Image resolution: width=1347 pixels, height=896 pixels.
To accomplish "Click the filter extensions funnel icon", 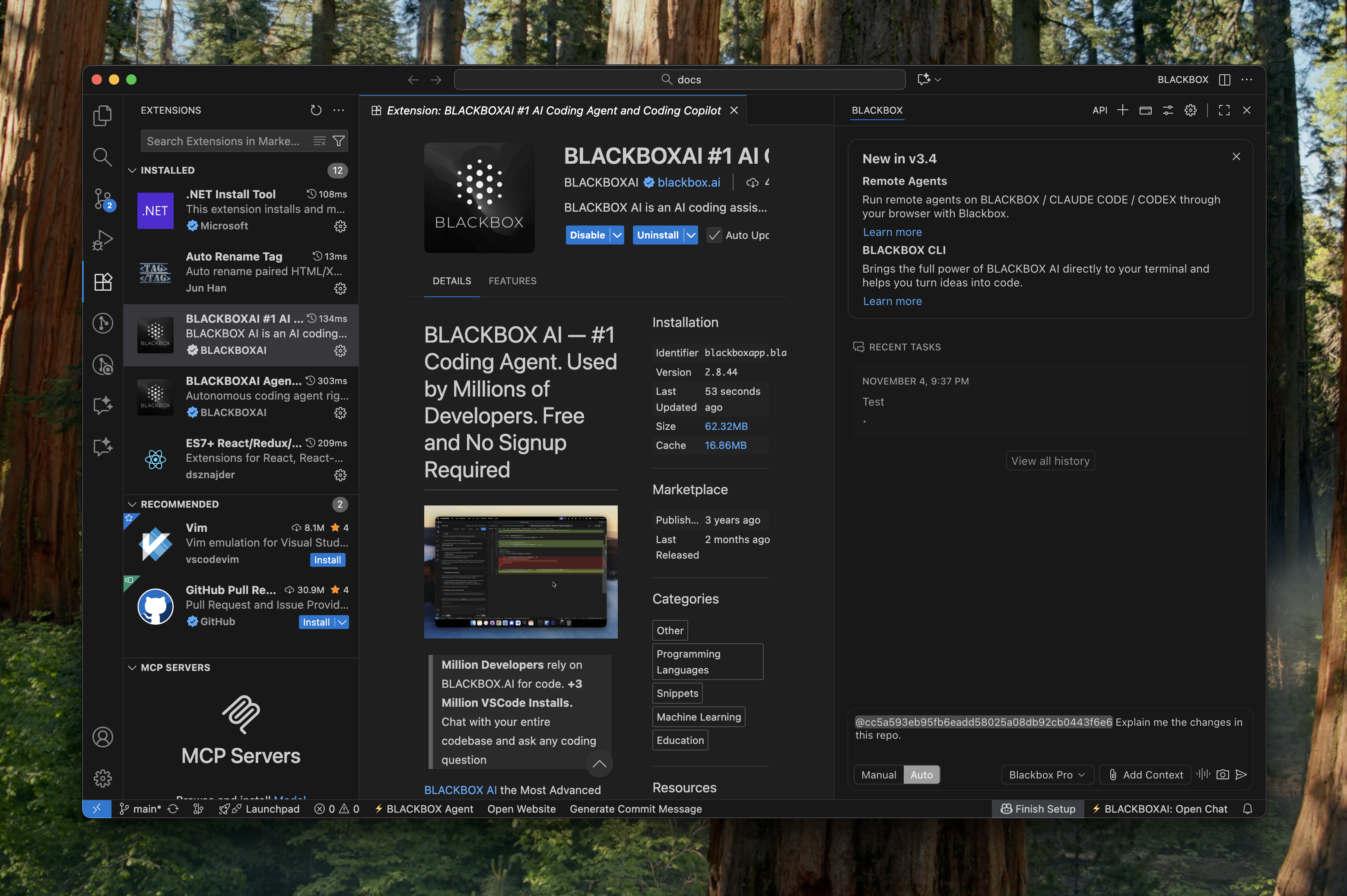I will click(339, 141).
